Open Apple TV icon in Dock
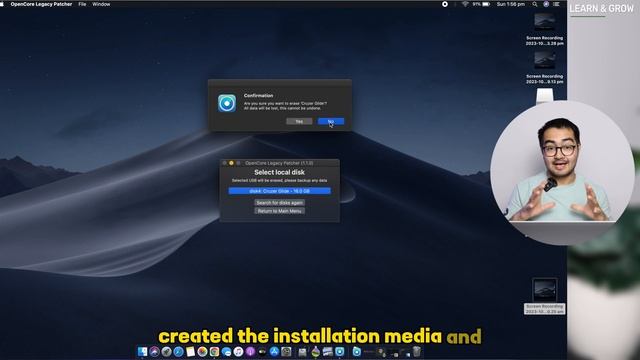 pos(262,351)
